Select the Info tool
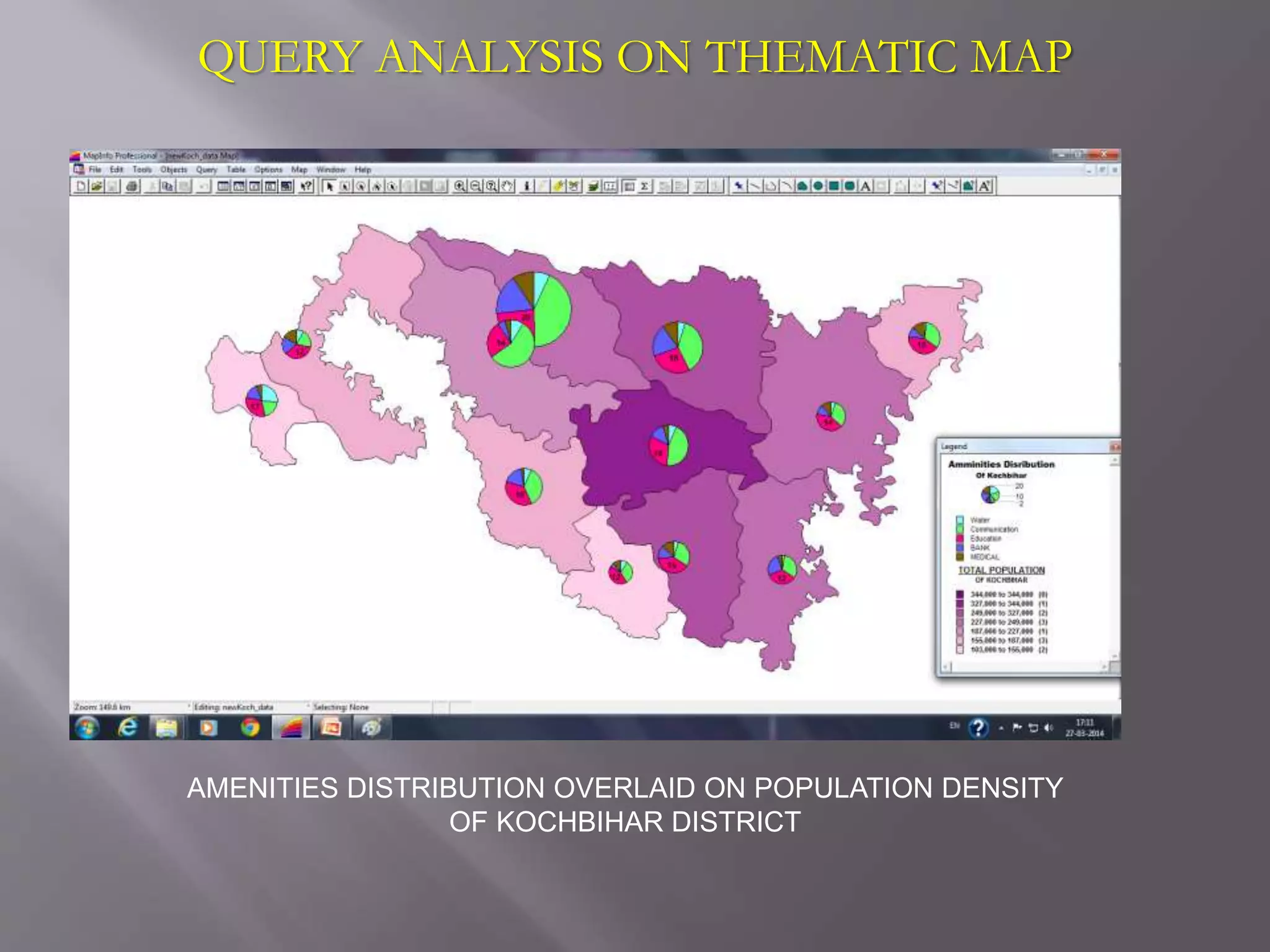The image size is (1270, 952). [526, 186]
